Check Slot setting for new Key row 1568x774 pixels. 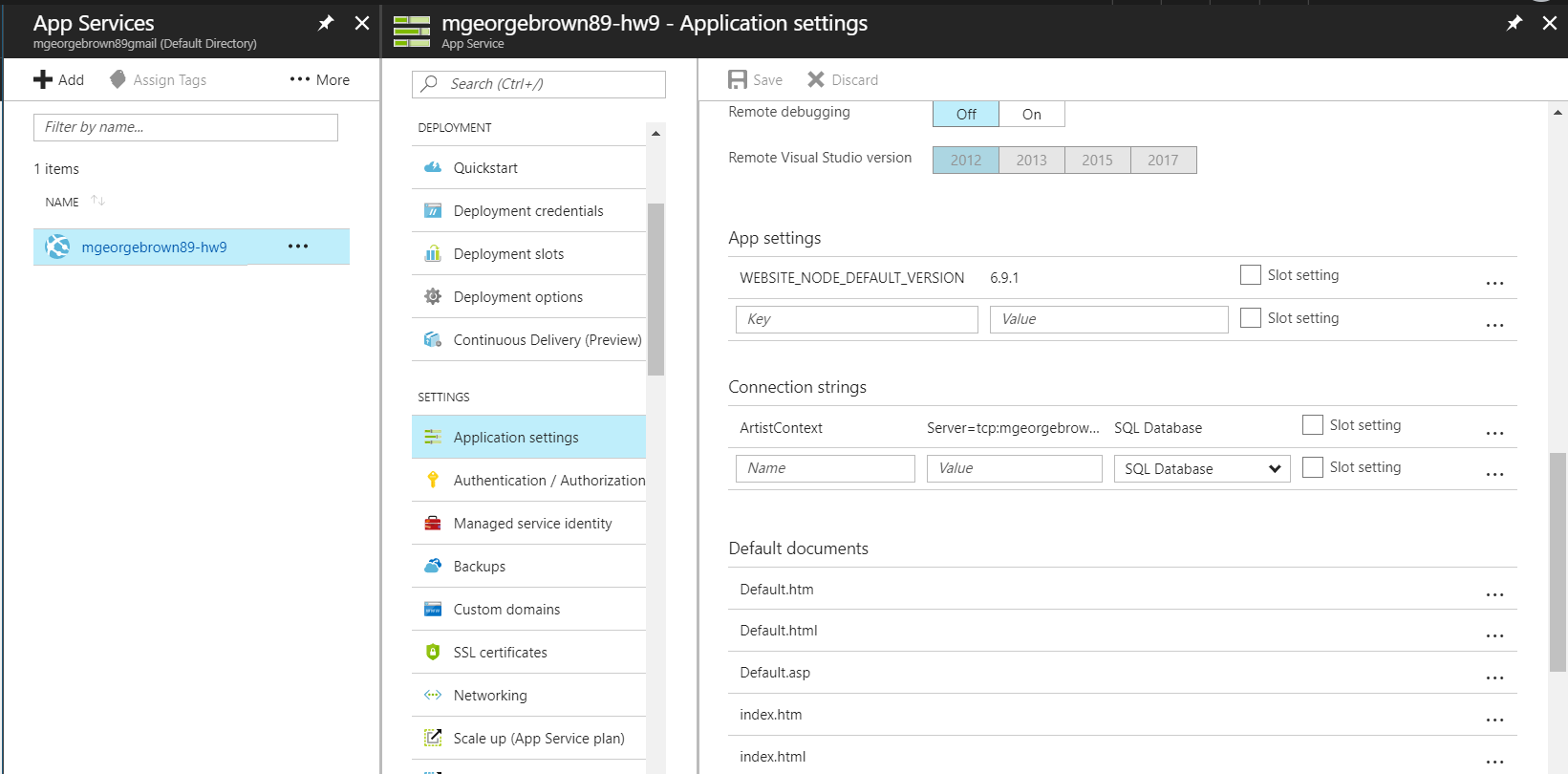pos(1250,317)
